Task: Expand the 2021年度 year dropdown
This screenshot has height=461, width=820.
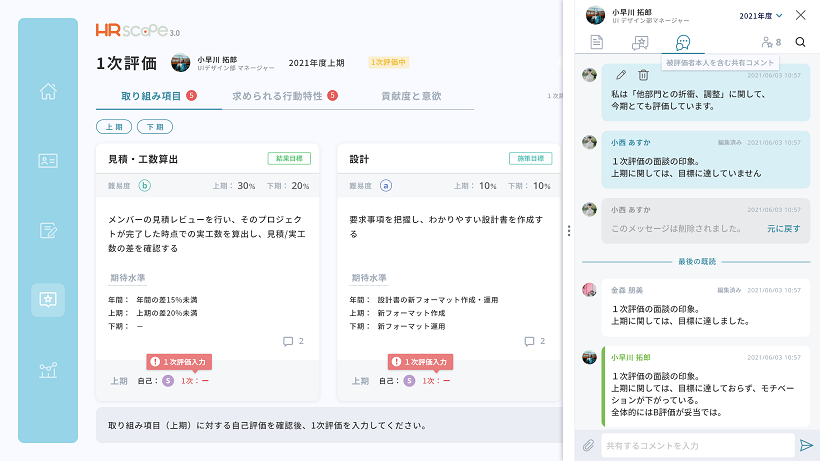Action: pyautogui.click(x=761, y=16)
